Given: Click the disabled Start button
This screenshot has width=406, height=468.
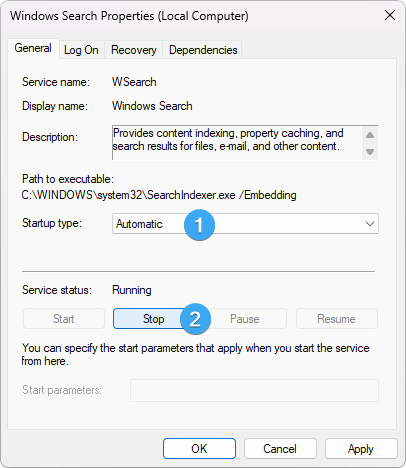Looking at the screenshot, I should pos(64,319).
